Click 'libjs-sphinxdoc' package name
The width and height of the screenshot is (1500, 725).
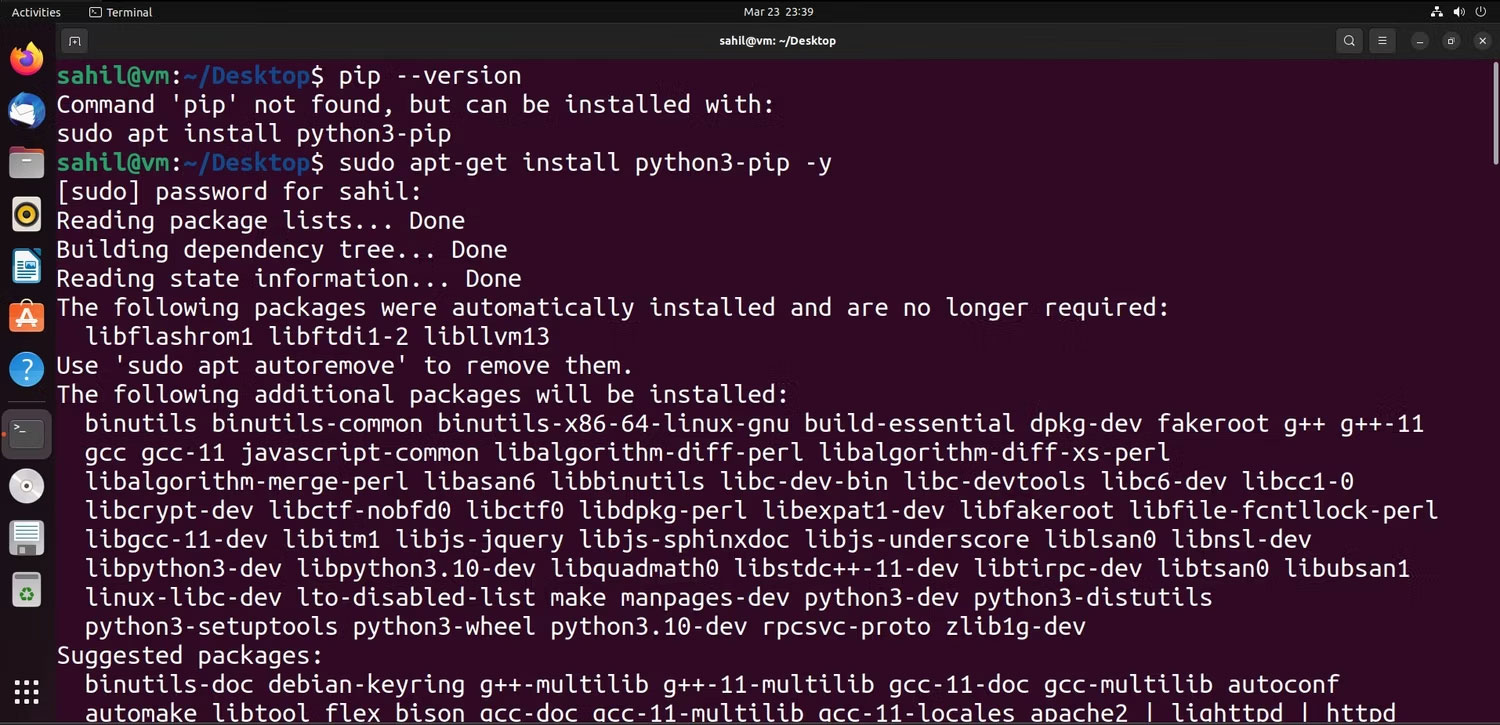[x=684, y=540]
